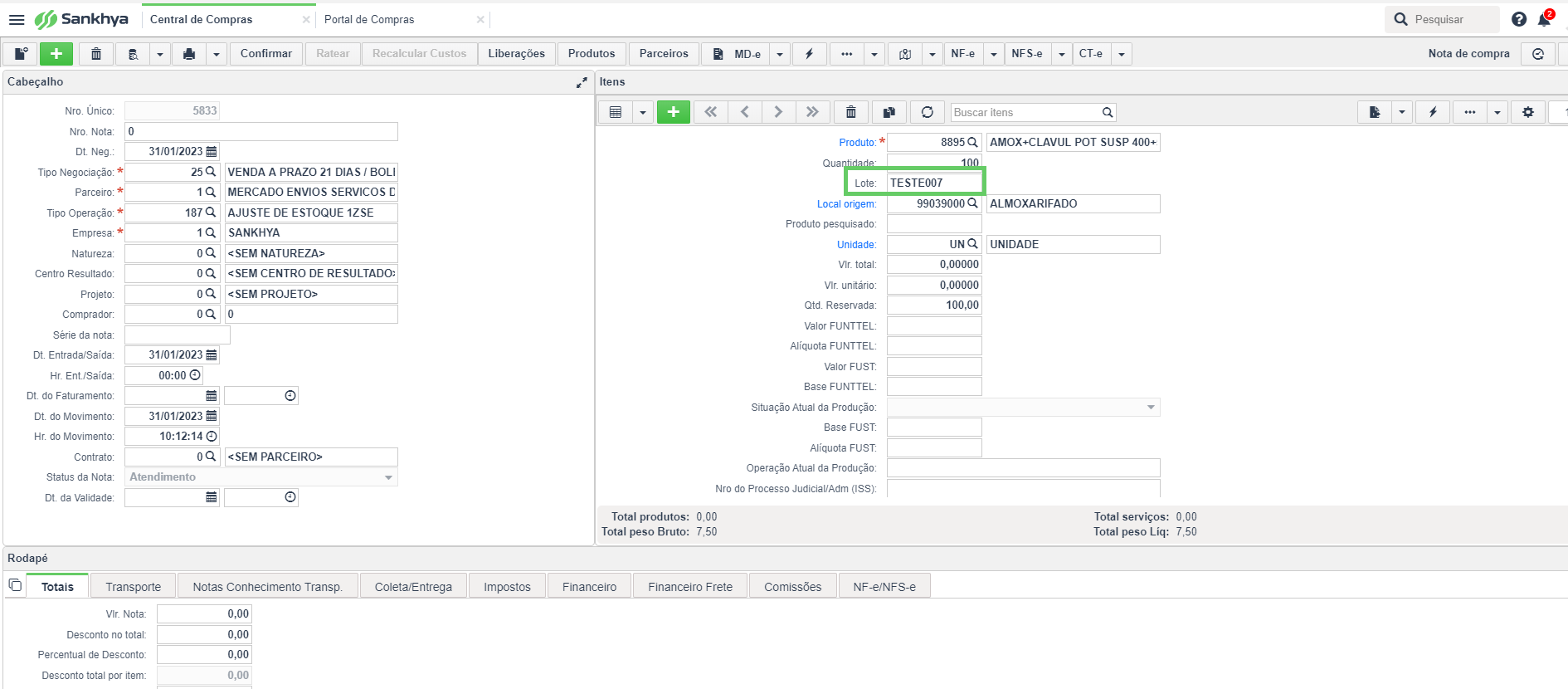Go to next item arrow
The image size is (1568, 689).
pyautogui.click(x=778, y=112)
